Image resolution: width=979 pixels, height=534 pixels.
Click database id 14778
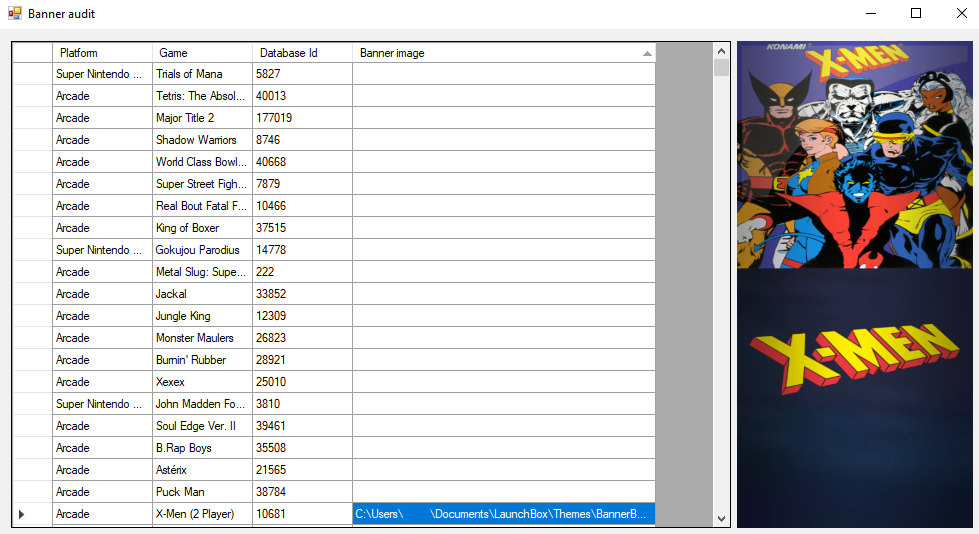click(x=302, y=250)
